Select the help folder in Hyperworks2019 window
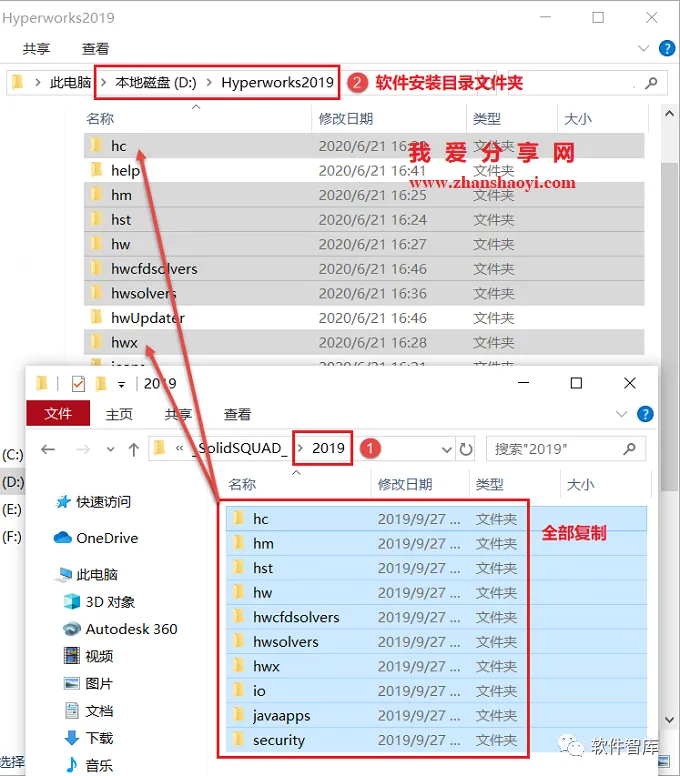The width and height of the screenshot is (680, 776). pyautogui.click(x=364, y=170)
